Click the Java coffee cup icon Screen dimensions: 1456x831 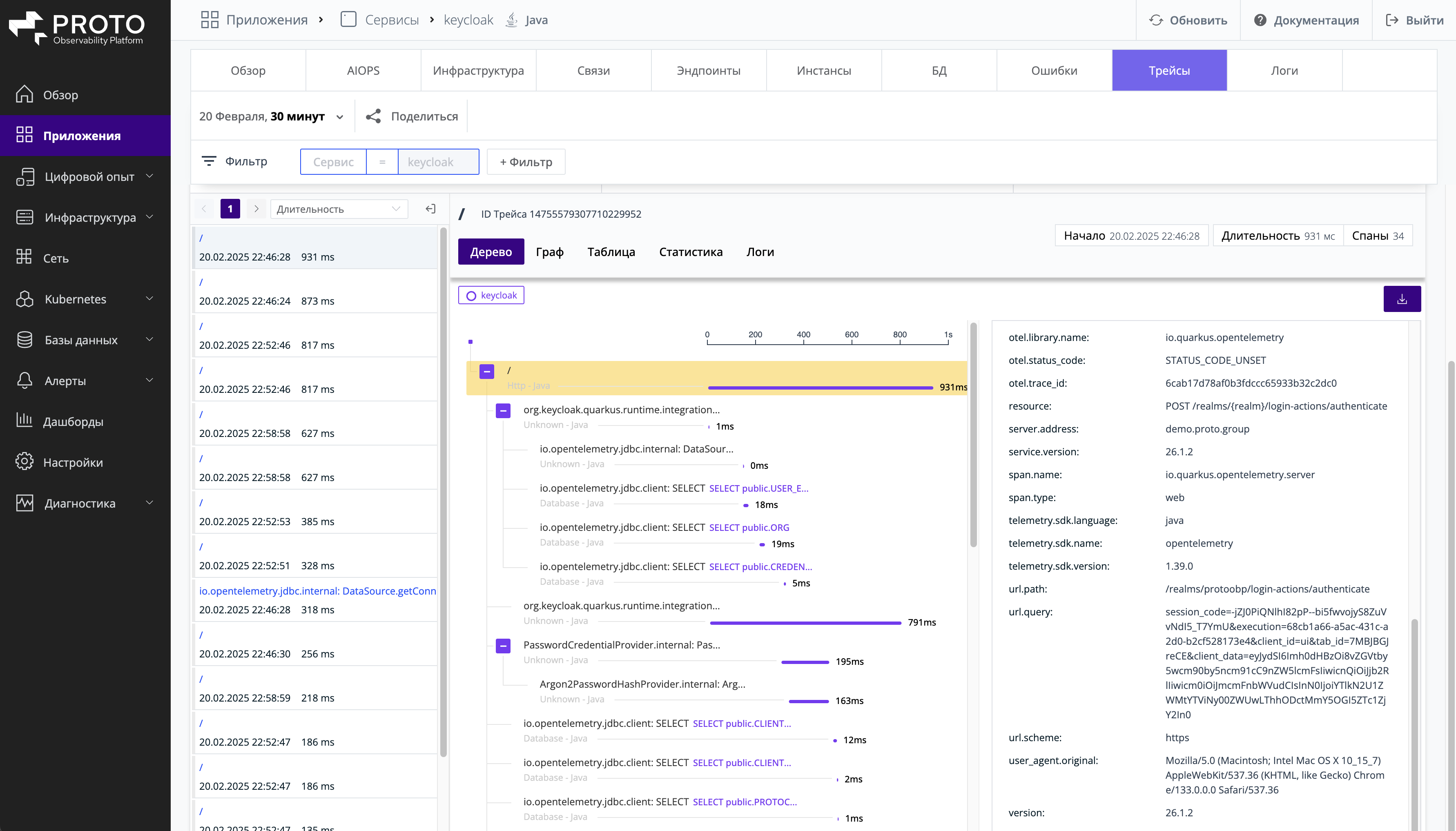click(x=512, y=20)
